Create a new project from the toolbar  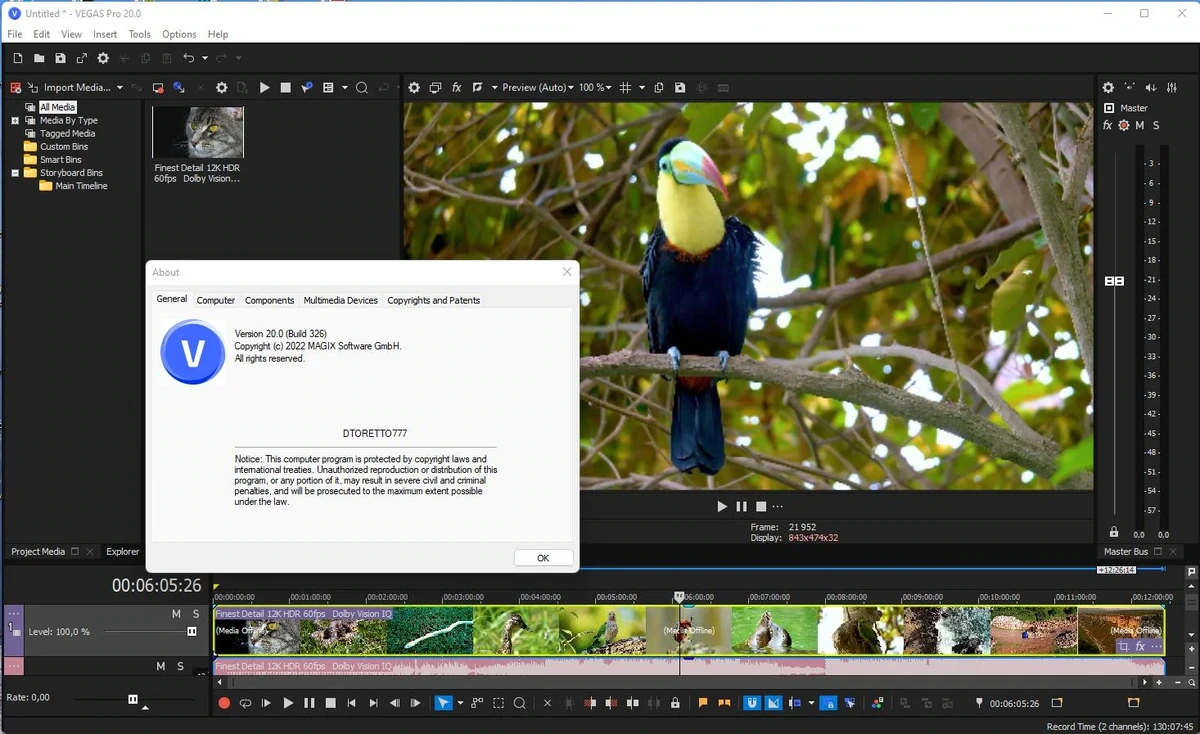(x=16, y=59)
